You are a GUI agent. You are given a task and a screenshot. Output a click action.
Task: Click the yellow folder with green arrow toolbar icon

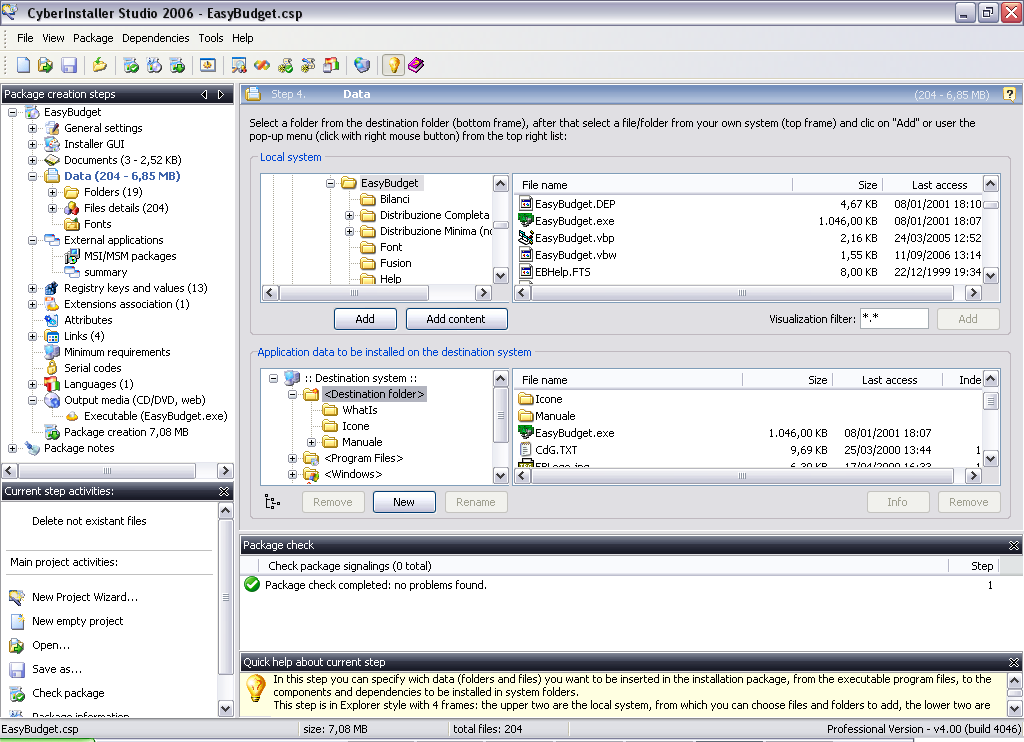[x=99, y=65]
